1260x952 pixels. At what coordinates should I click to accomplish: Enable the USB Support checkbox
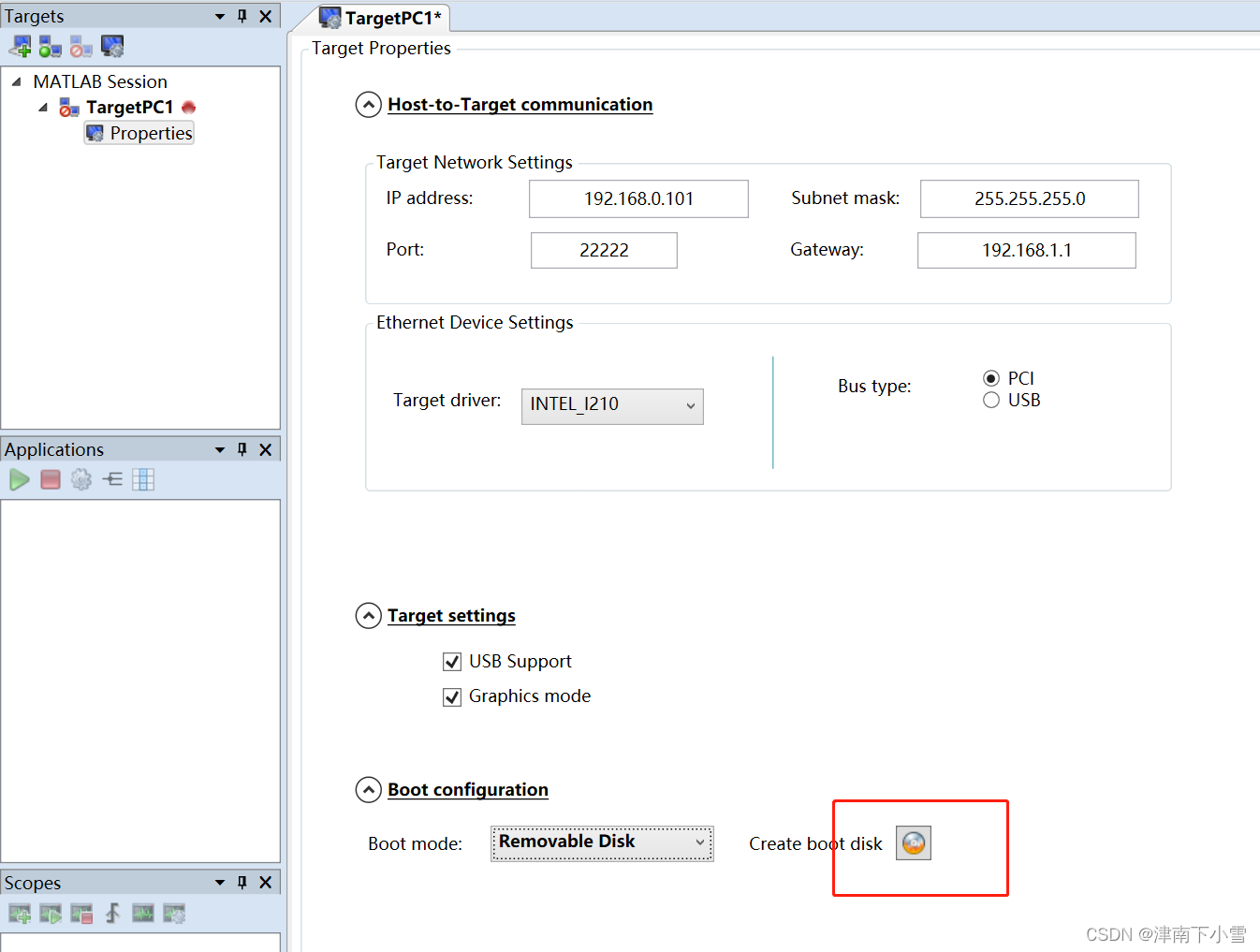point(452,661)
